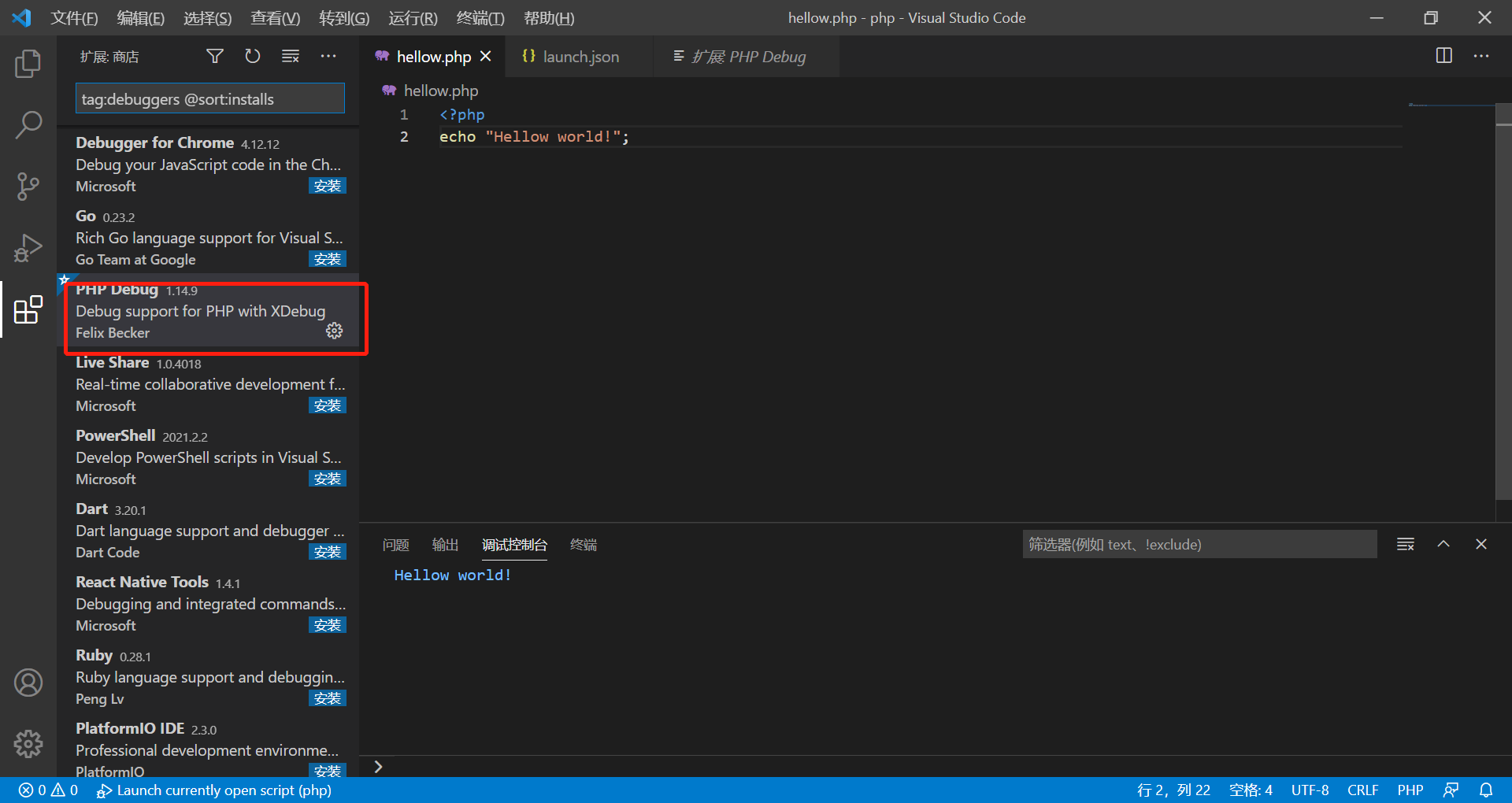The image size is (1512, 803).
Task: Install the React Native Tools extension
Action: tap(328, 625)
